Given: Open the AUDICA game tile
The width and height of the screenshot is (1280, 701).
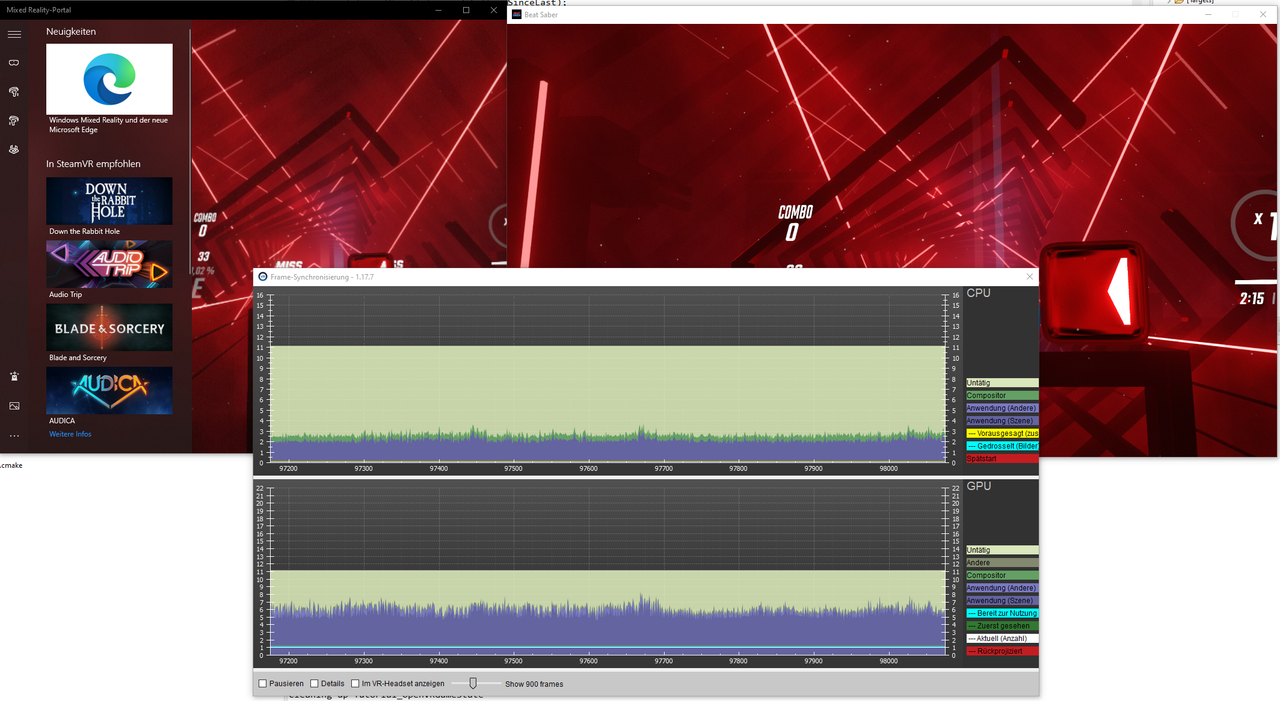Looking at the screenshot, I should 109,390.
